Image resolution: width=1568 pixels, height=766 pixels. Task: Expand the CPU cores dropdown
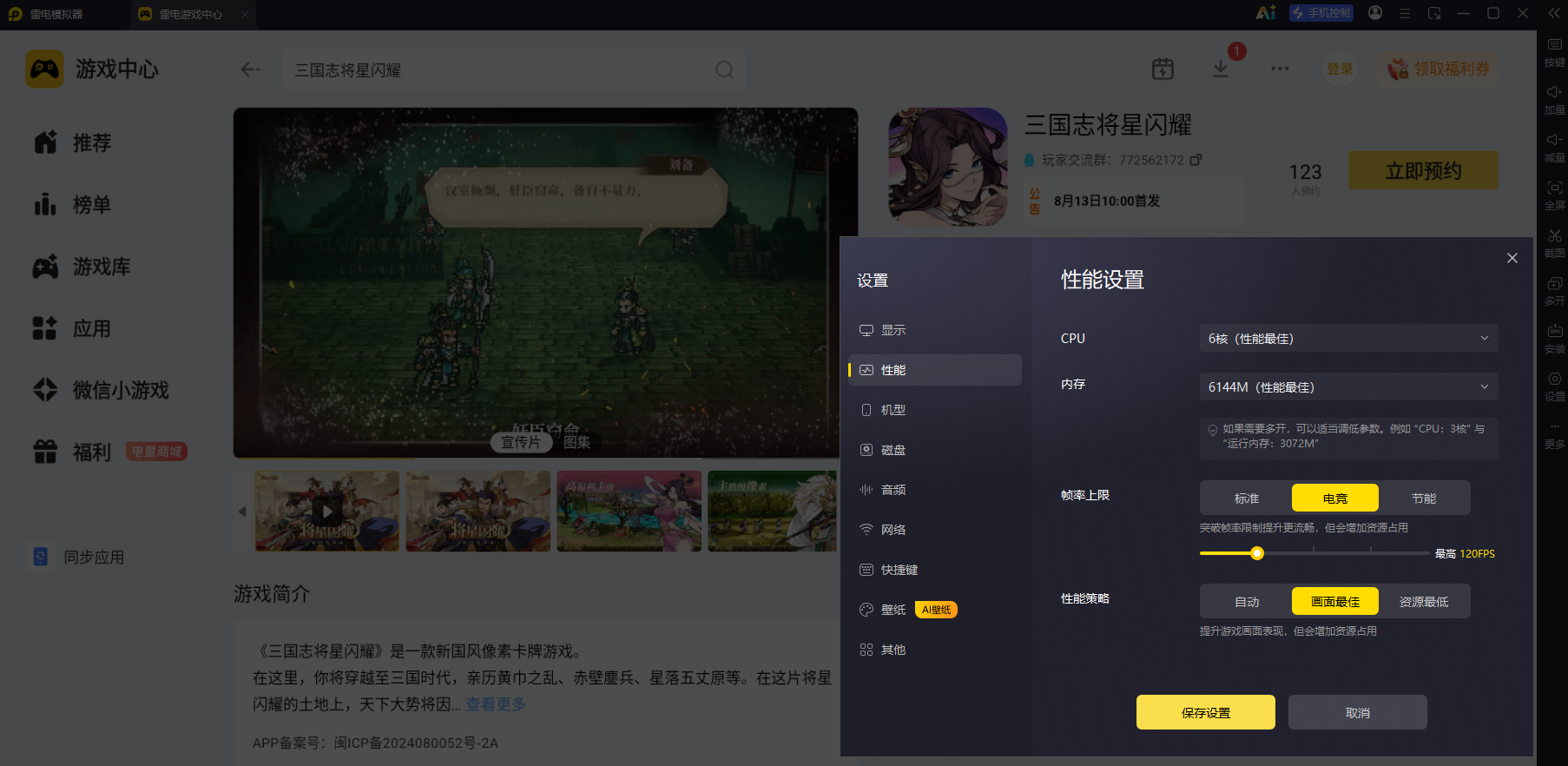coord(1348,338)
